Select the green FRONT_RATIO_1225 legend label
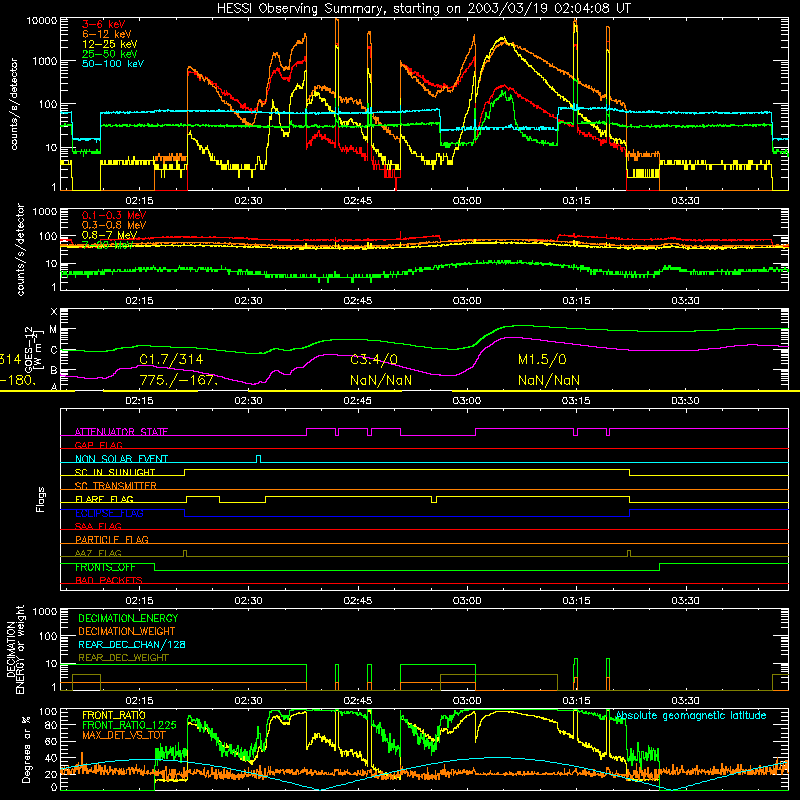Screen dimensions: 800x800 click(129, 725)
